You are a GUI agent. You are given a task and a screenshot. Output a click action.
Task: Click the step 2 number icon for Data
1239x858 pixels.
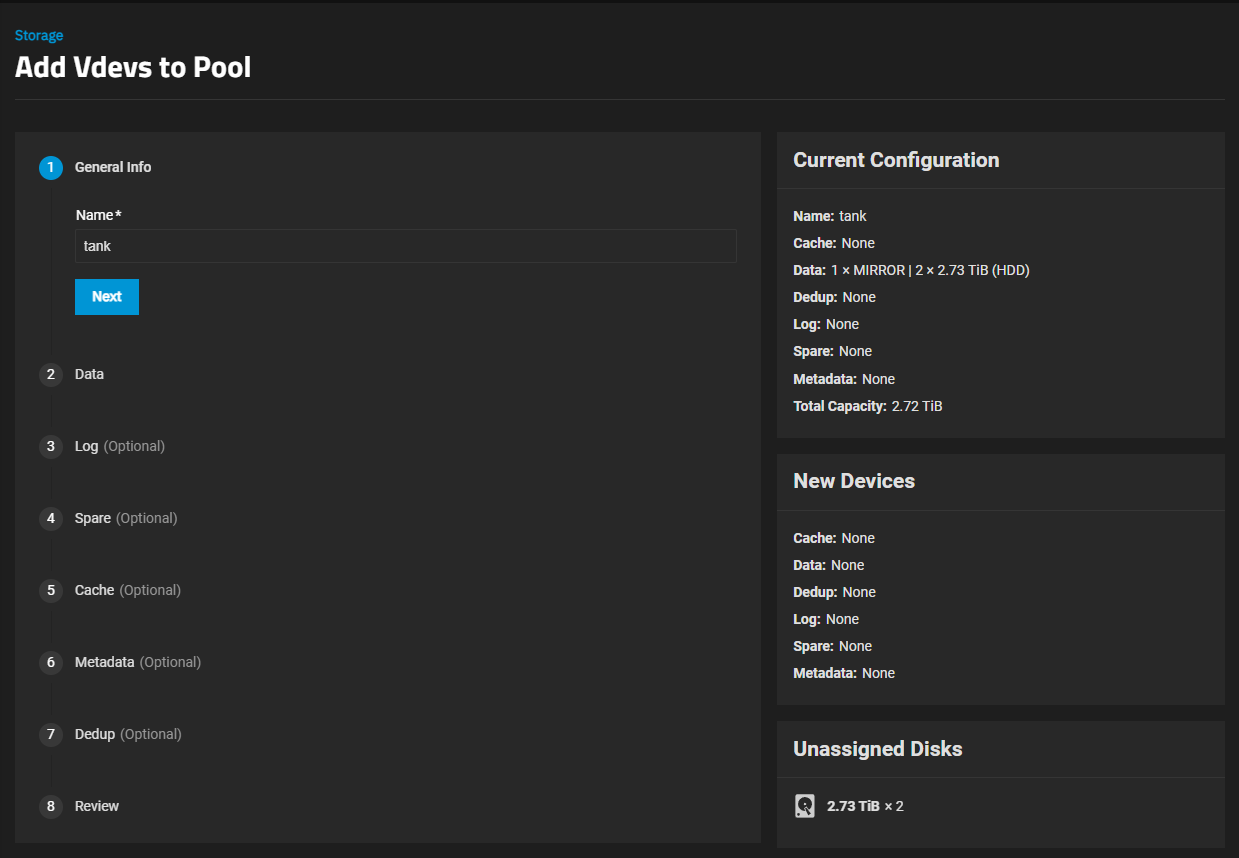click(x=51, y=374)
